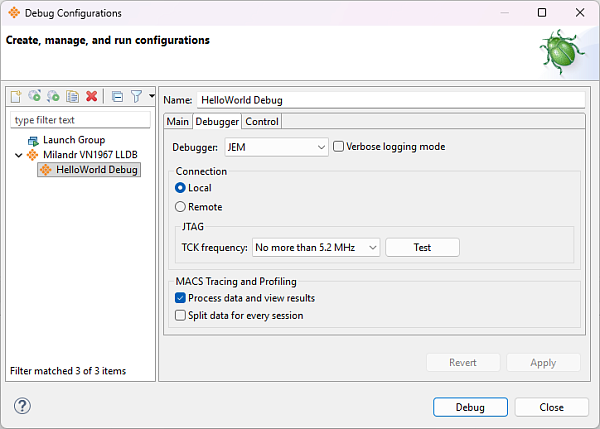The height and width of the screenshot is (429, 600).
Task: Open the filter configurations funnel icon
Action: click(136, 96)
